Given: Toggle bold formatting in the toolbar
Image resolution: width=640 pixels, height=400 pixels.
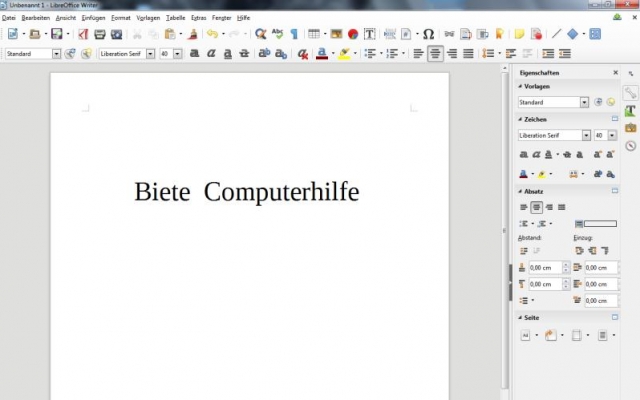Looking at the screenshot, I should 194,53.
